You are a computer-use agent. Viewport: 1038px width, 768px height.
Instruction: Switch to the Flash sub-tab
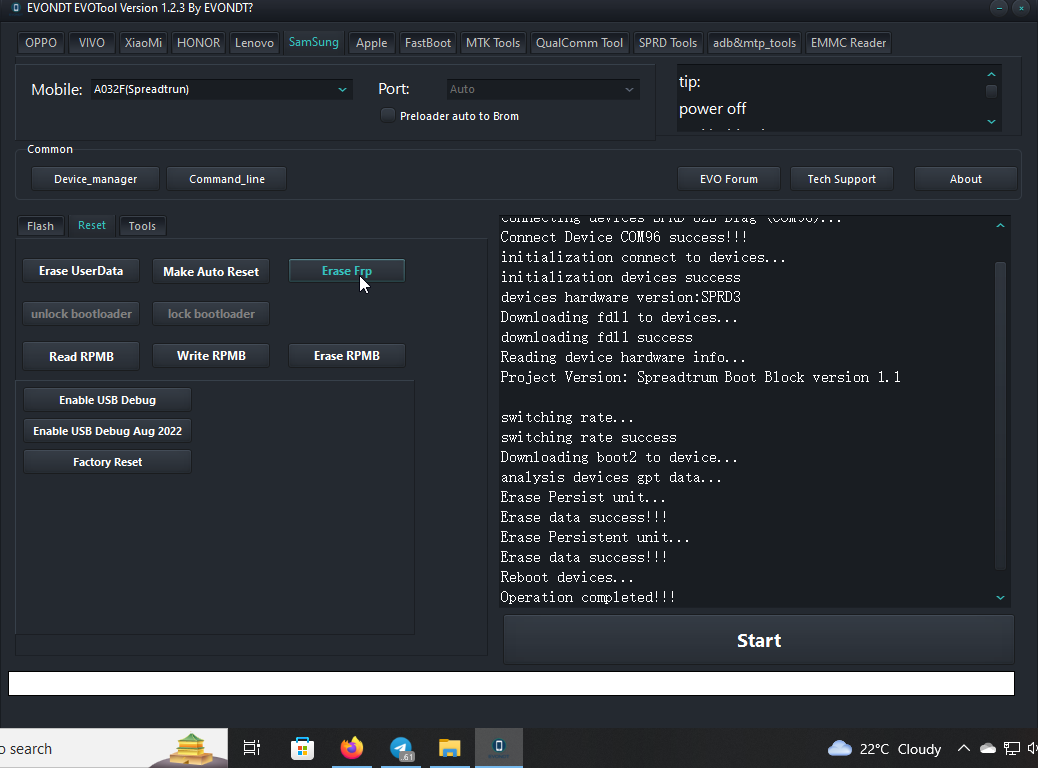point(40,226)
